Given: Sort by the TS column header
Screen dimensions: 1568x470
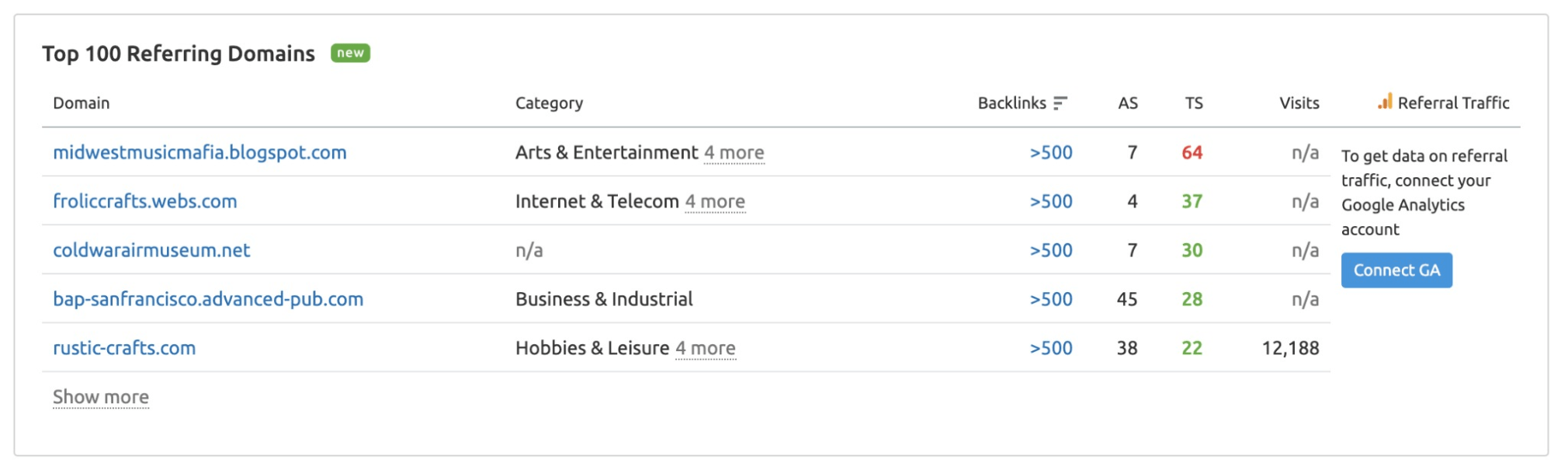Looking at the screenshot, I should click(1194, 103).
